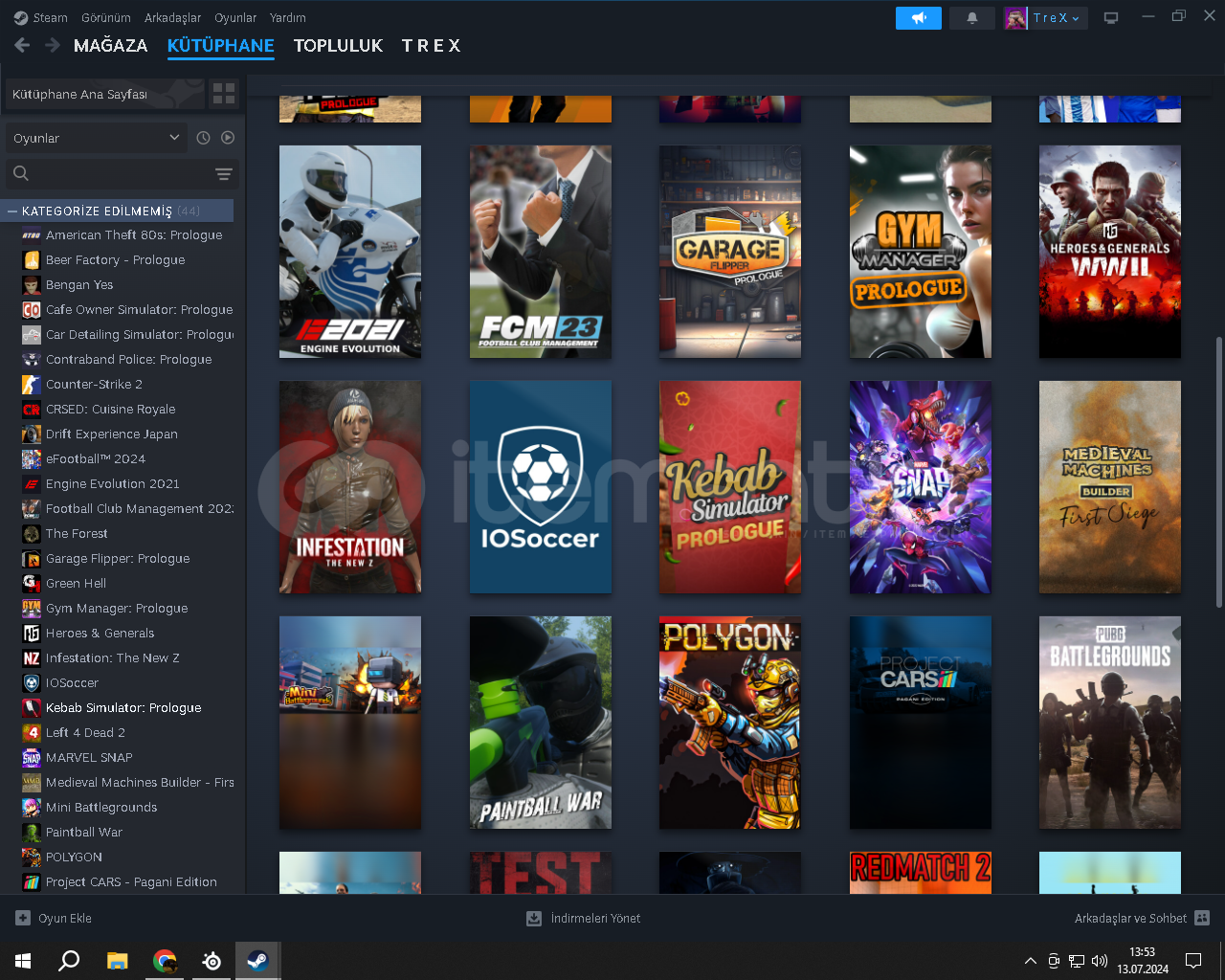Switch to the TOPLULUK tab
The width and height of the screenshot is (1225, 980).
coord(338,45)
